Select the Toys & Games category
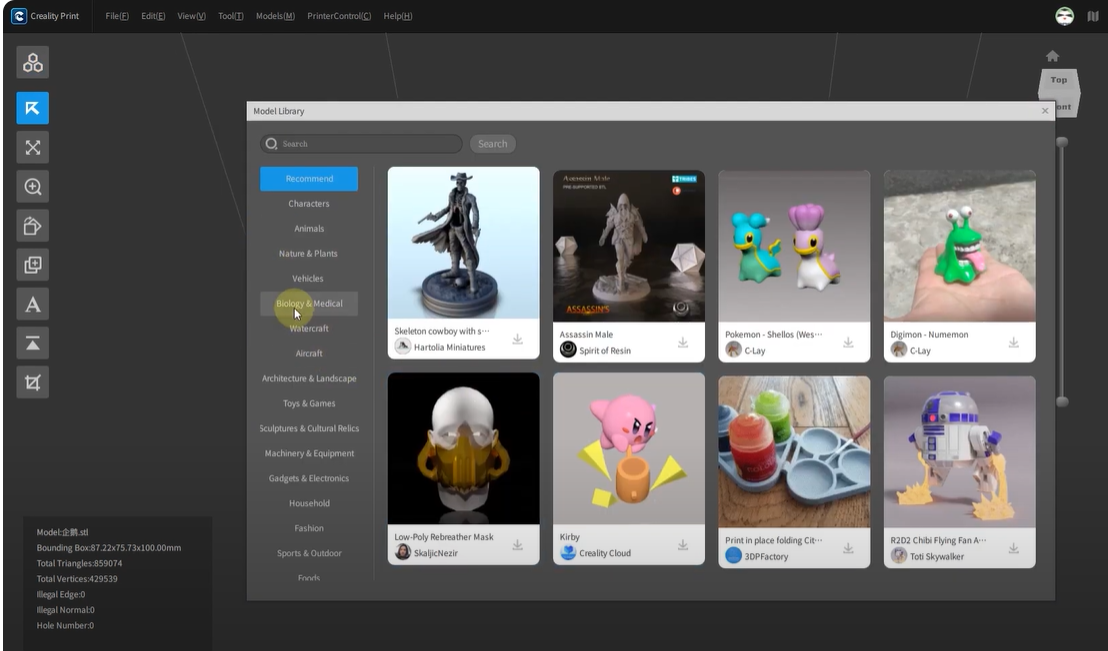The height and width of the screenshot is (651, 1108). [x=309, y=404]
